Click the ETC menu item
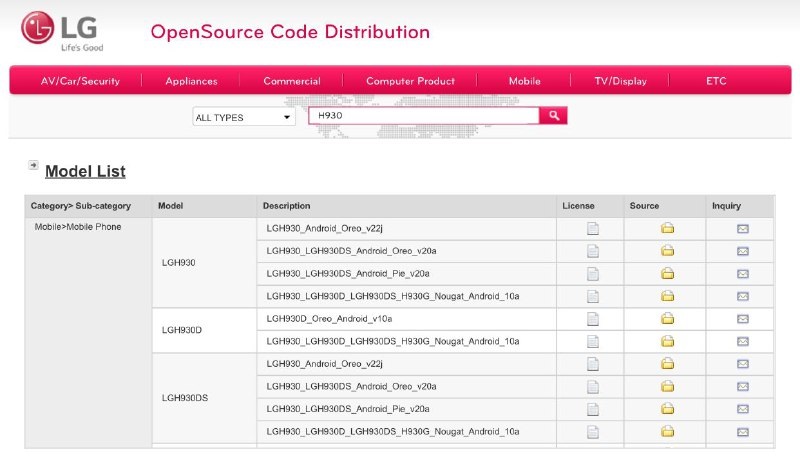This screenshot has height=468, width=800. 716,81
